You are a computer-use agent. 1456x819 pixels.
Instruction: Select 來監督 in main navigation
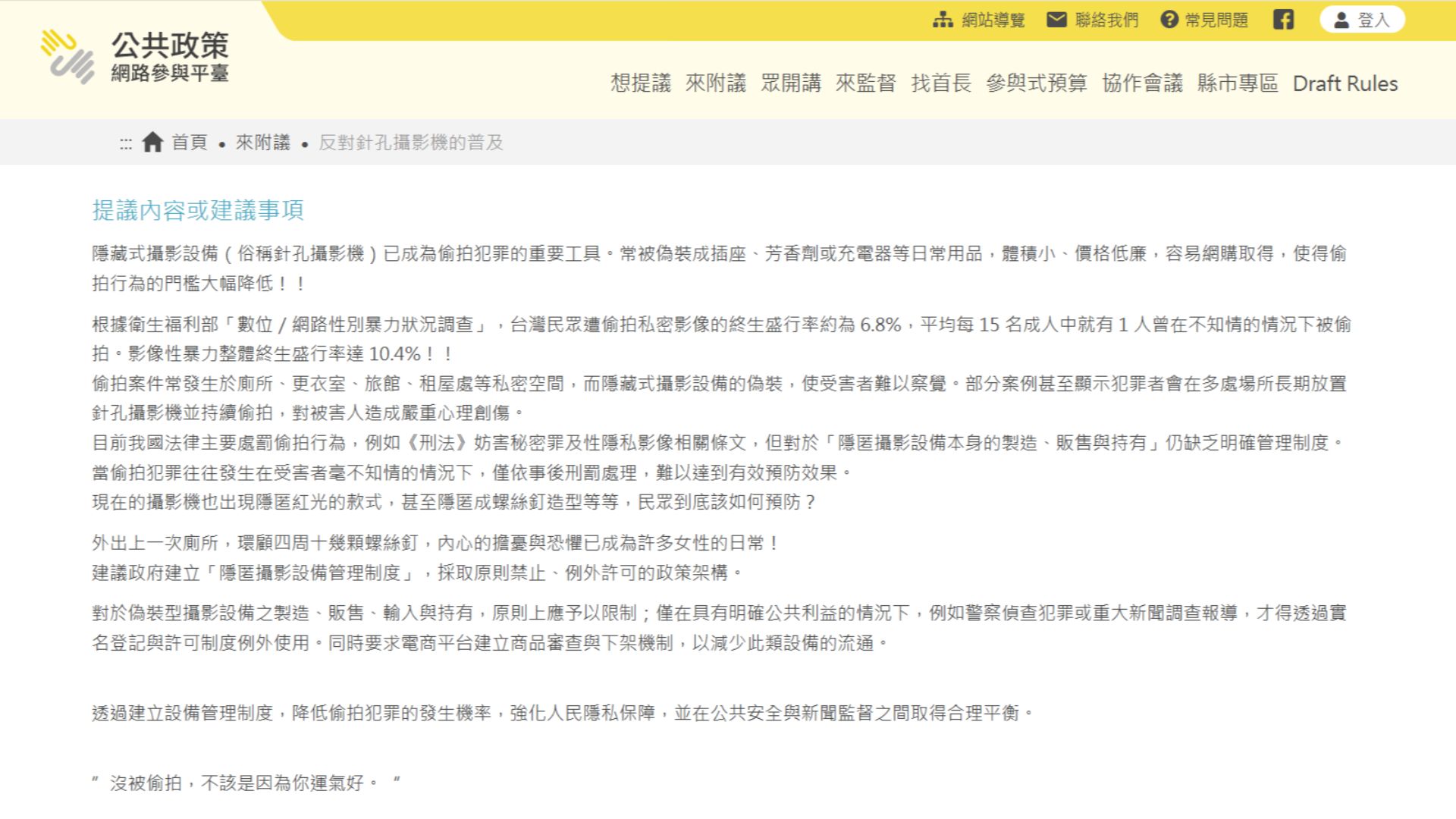click(866, 83)
